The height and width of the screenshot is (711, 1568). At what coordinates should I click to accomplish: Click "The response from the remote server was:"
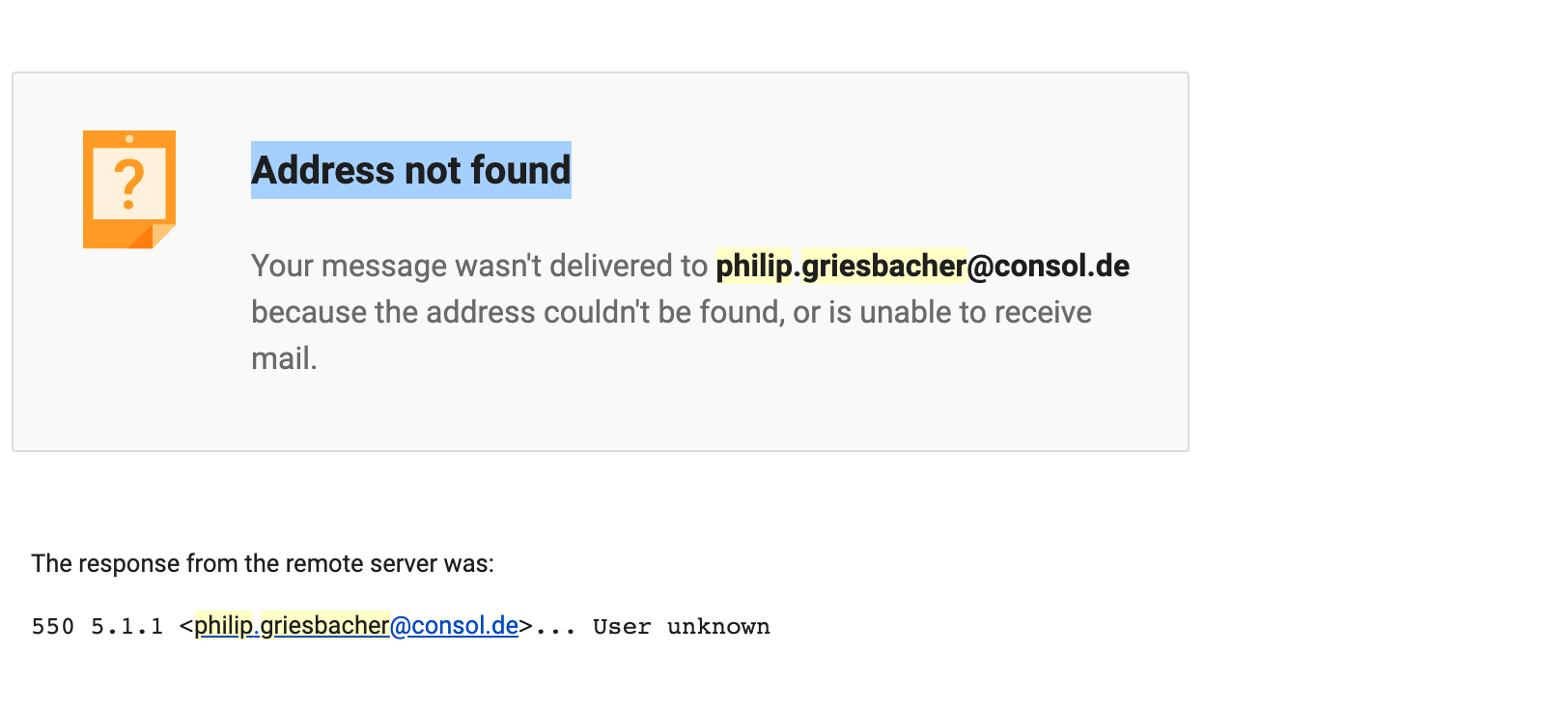262,563
